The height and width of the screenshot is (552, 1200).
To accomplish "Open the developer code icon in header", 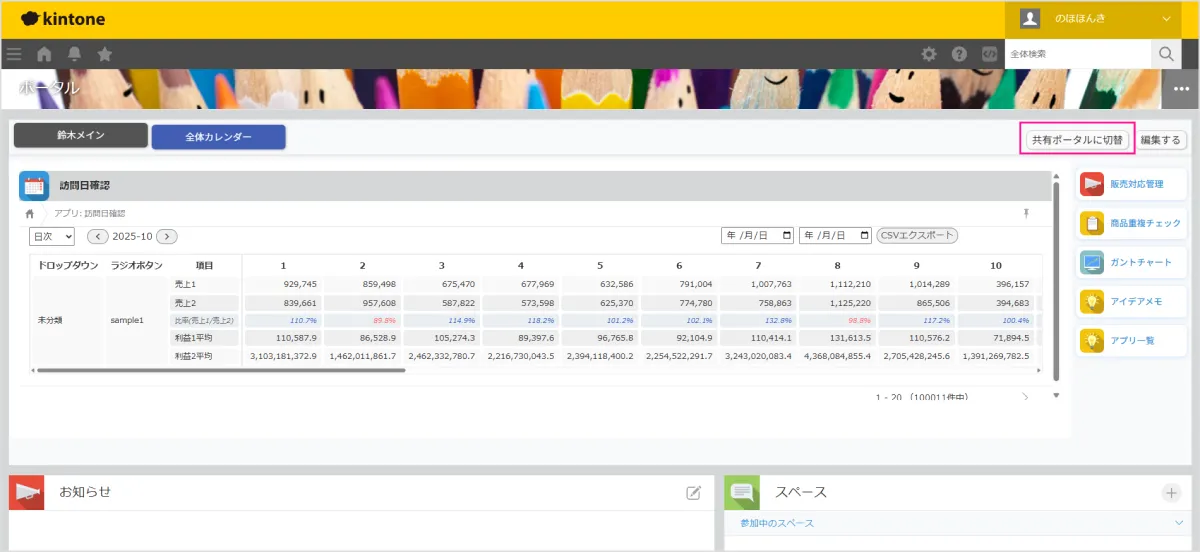I will 989,54.
